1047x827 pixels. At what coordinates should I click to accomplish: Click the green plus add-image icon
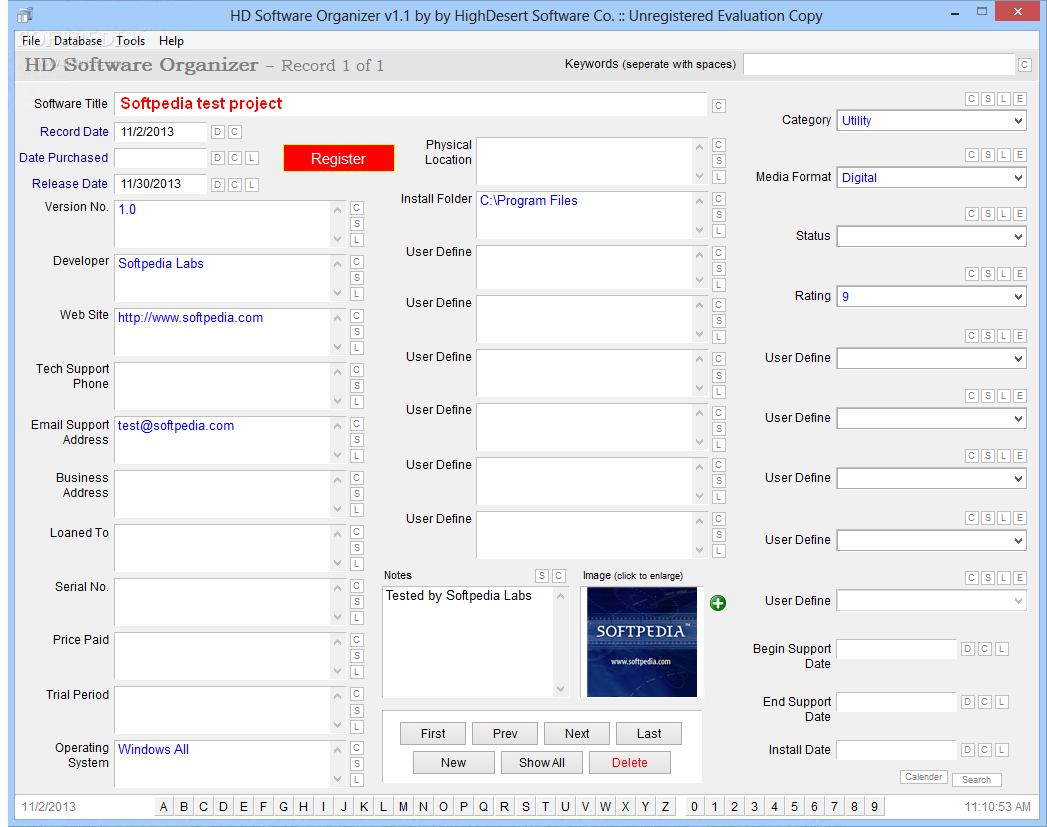(718, 603)
